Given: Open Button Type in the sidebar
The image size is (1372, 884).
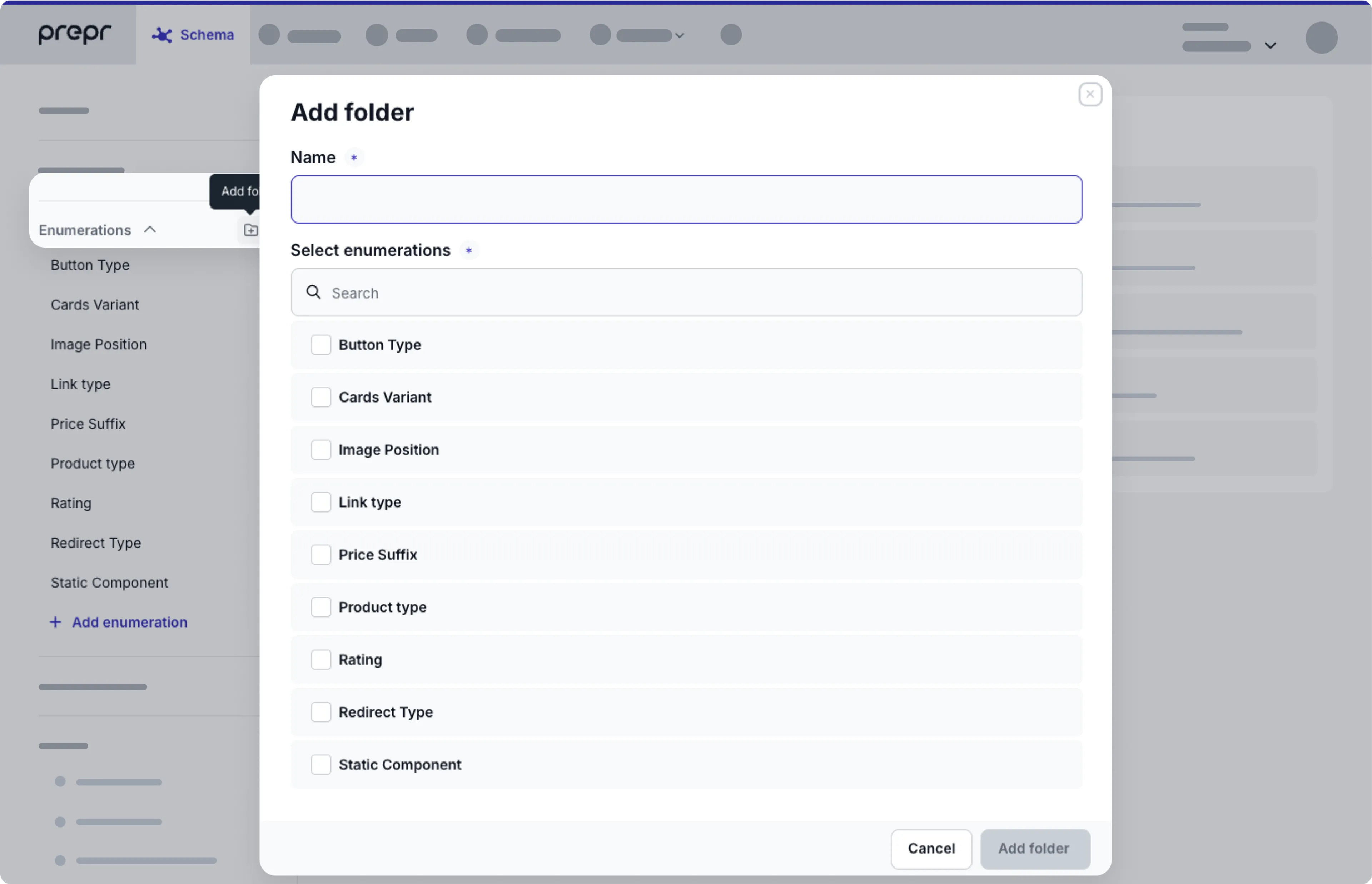Looking at the screenshot, I should coord(90,265).
